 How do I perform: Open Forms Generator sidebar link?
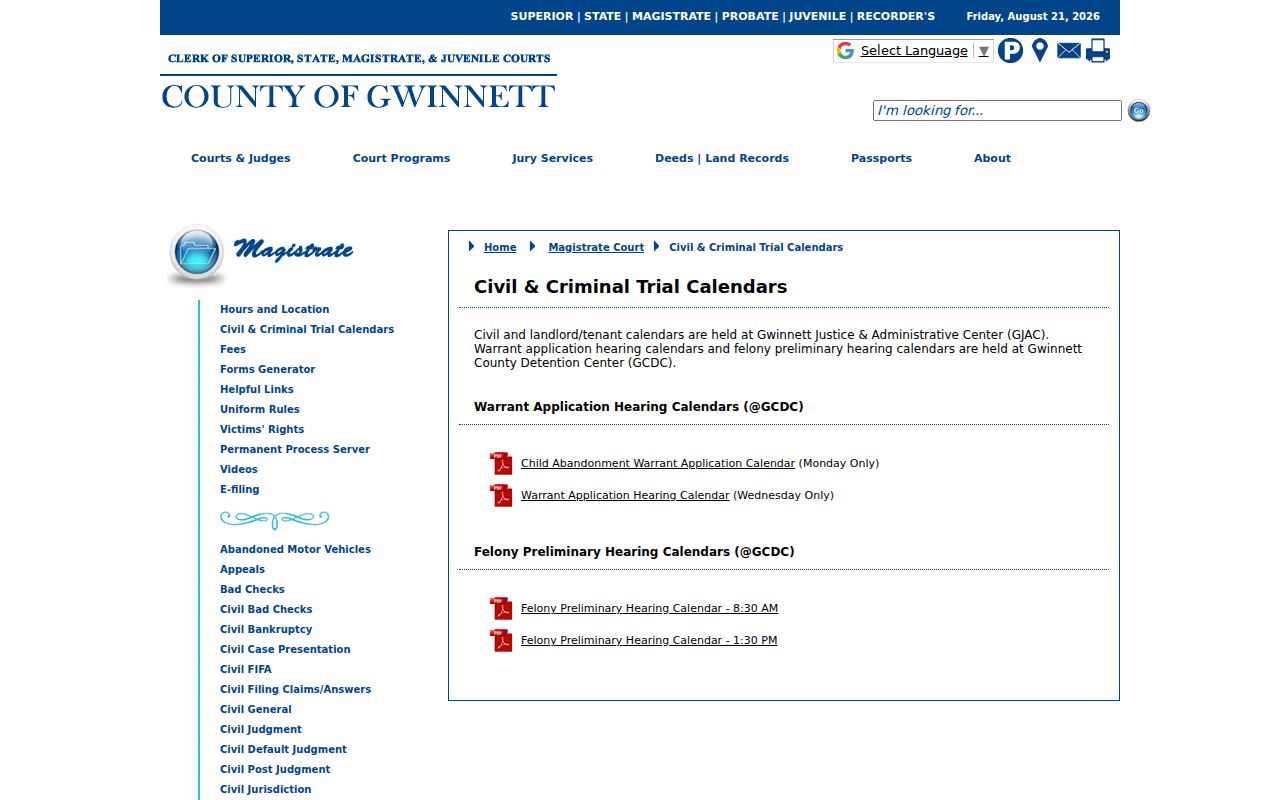tap(268, 370)
